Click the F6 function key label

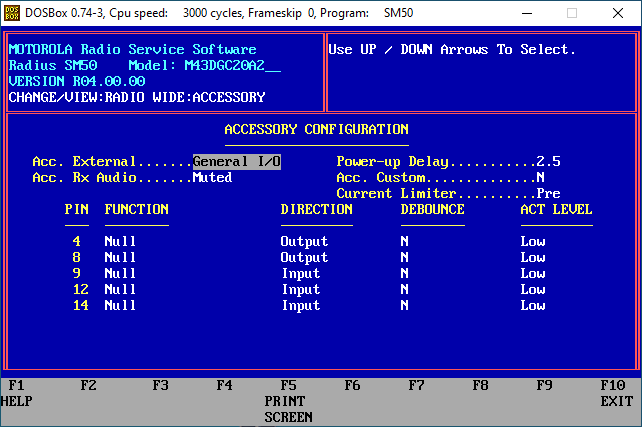(x=352, y=385)
